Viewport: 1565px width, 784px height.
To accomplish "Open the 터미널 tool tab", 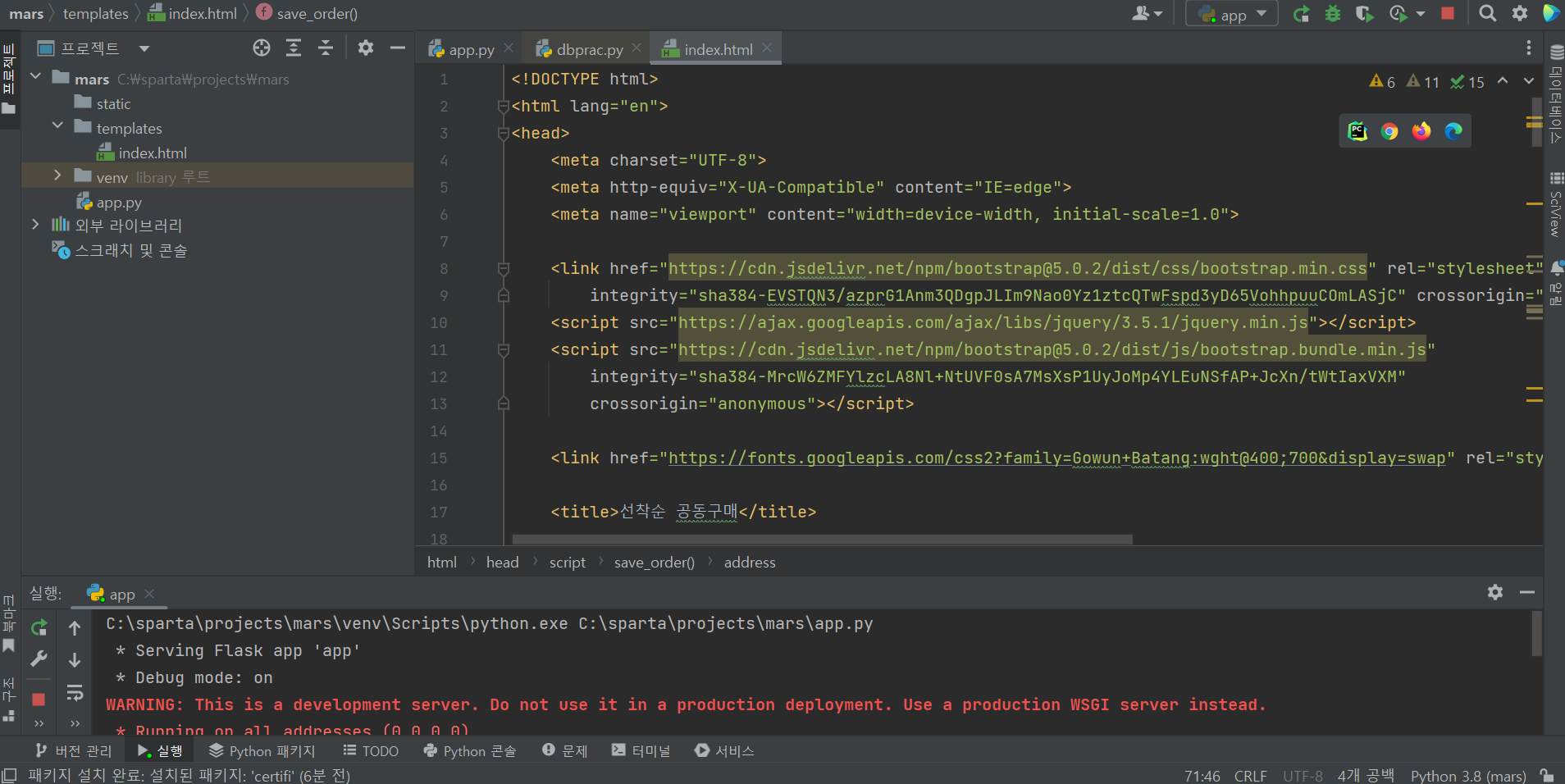I will pyautogui.click(x=641, y=750).
